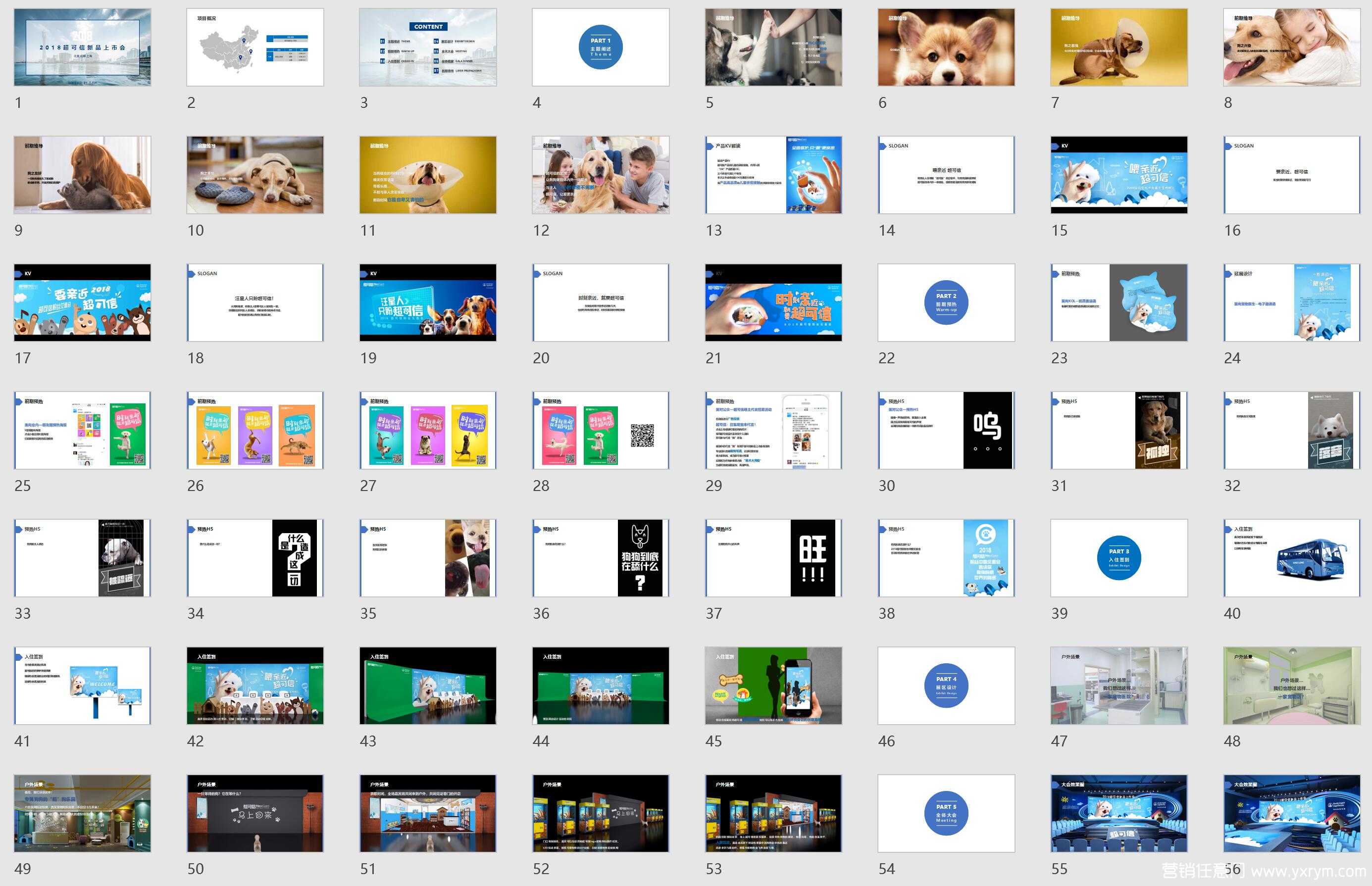Click slide 54 PART 5 Meeting slide
The height and width of the screenshot is (886, 1372).
946,814
